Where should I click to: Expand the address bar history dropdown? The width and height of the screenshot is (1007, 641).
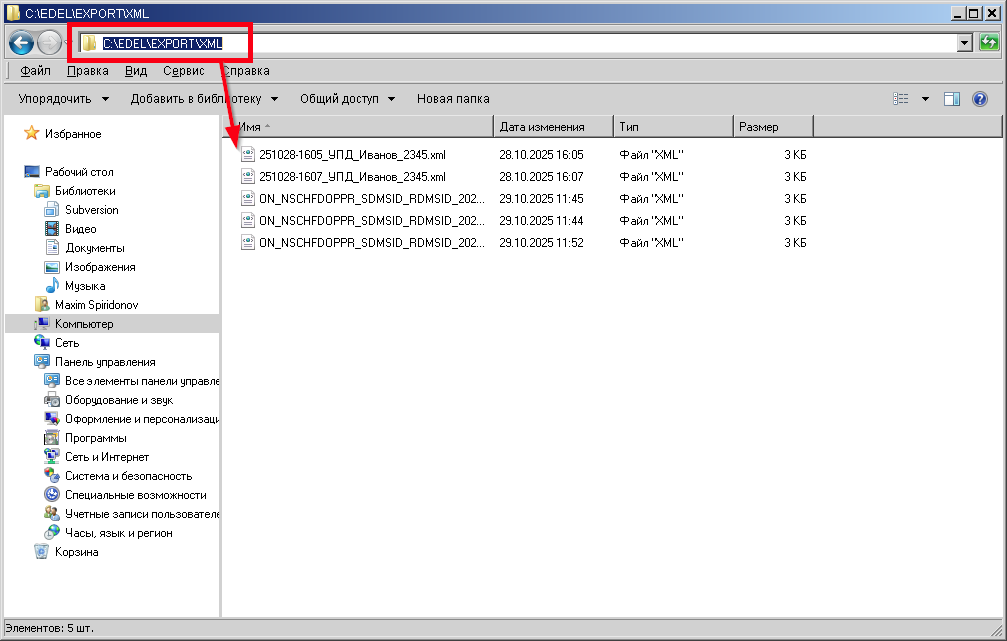point(964,43)
